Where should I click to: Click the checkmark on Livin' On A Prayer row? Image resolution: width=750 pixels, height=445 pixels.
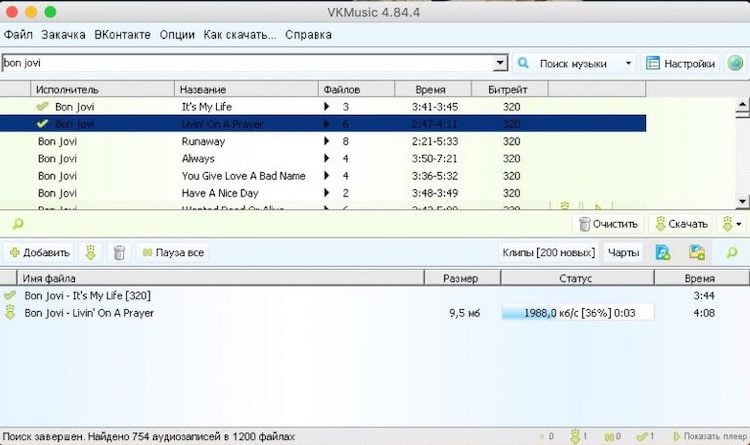tap(43, 123)
